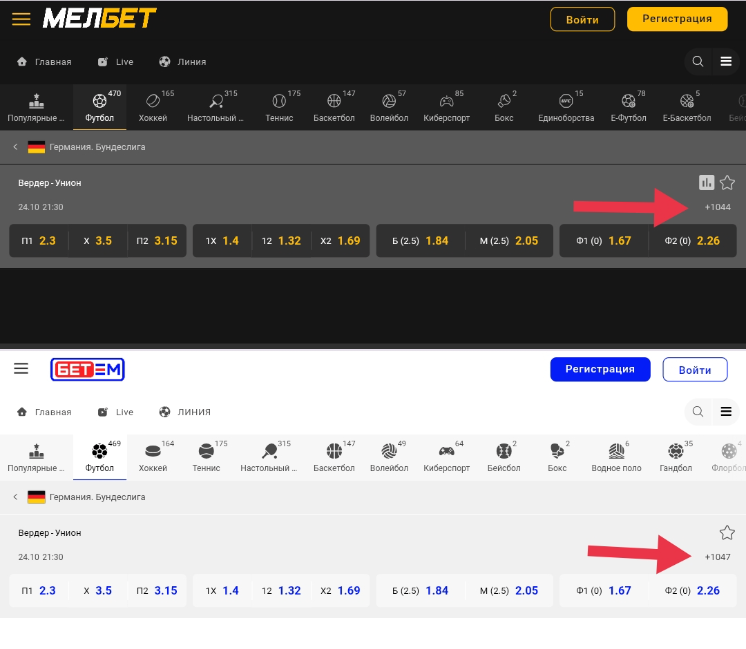Select Хоккей sport icon on Melbet
Image resolution: width=746 pixels, height=649 pixels.
(x=153, y=107)
